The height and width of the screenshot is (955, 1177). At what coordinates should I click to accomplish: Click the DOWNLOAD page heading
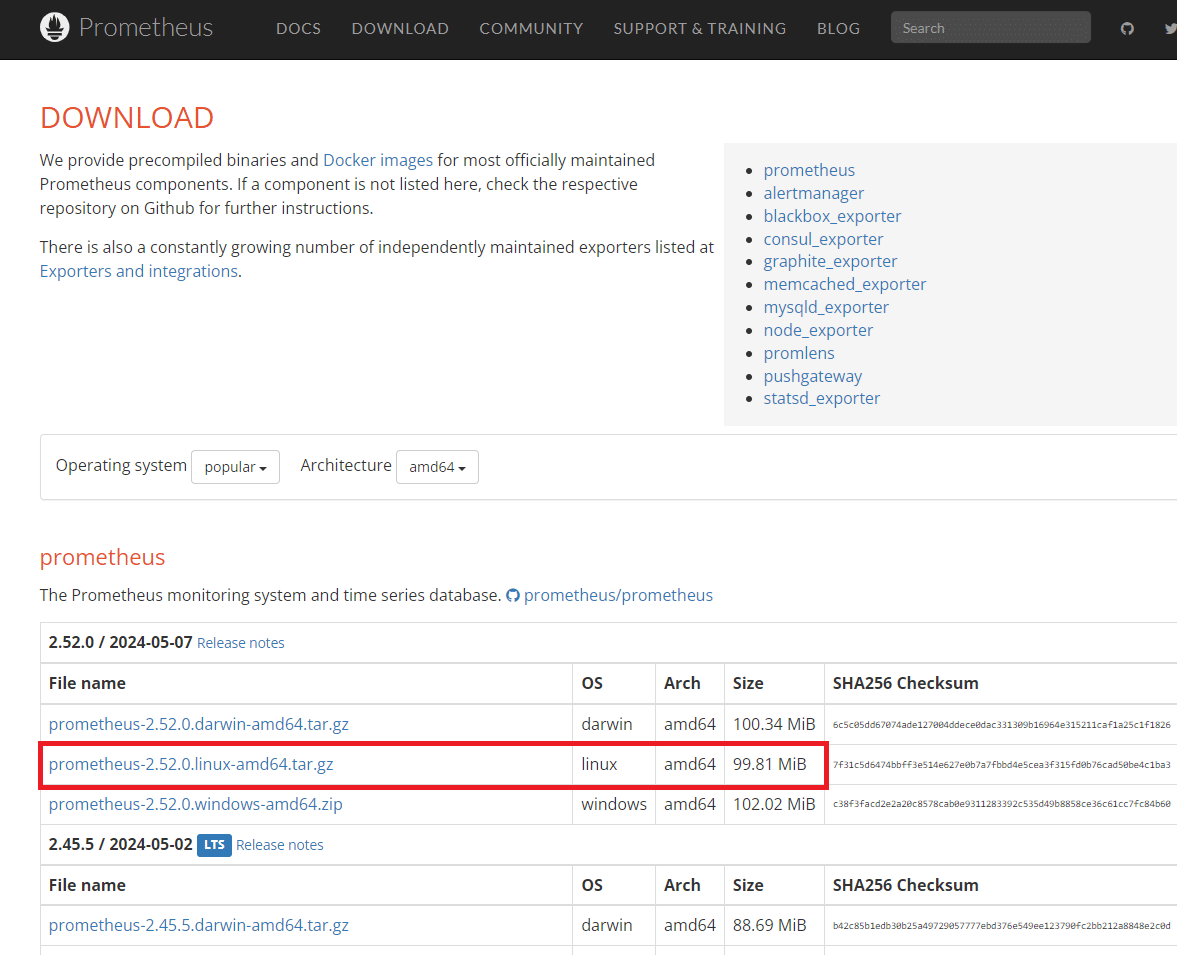127,118
